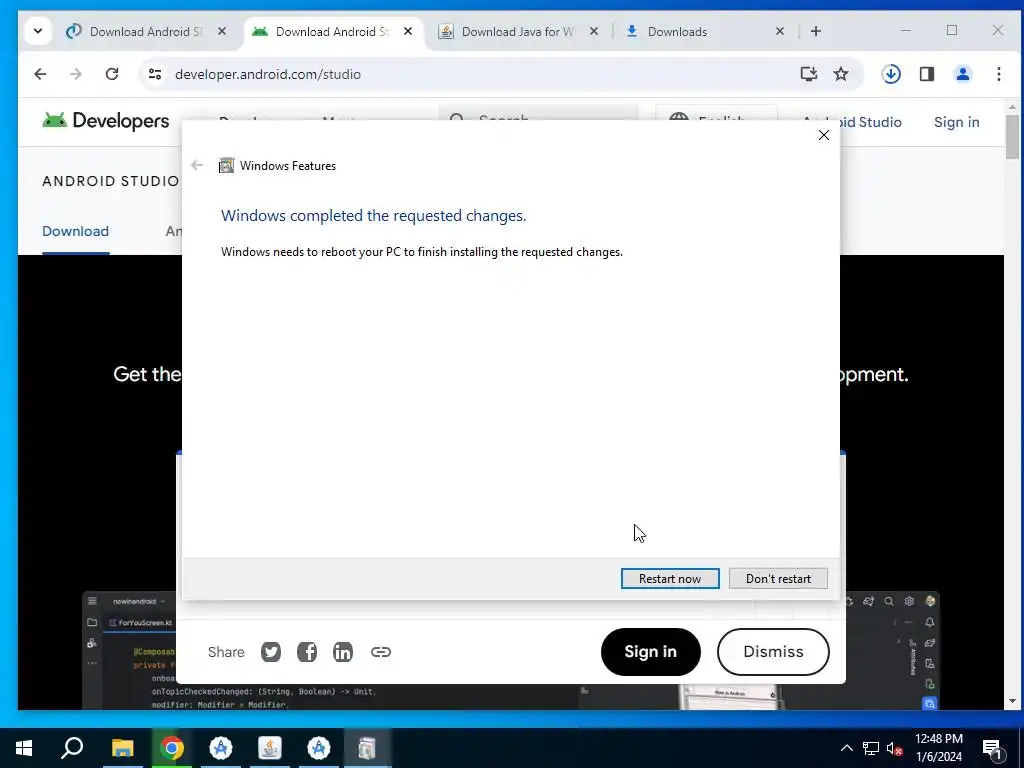This screenshot has width=1024, height=768.
Task: Click the black Sign in button
Action: click(x=650, y=652)
